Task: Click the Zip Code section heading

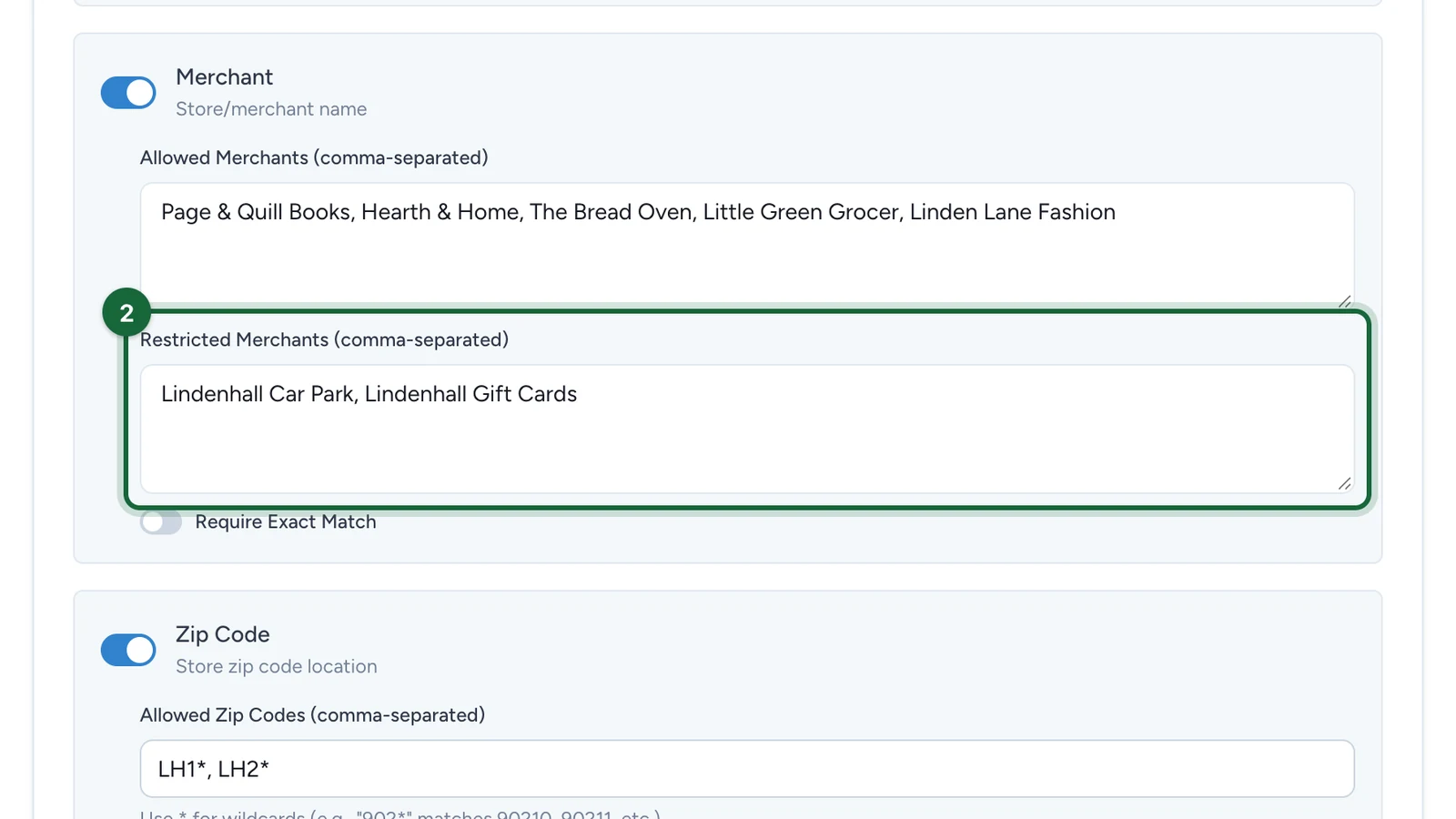Action: (223, 634)
